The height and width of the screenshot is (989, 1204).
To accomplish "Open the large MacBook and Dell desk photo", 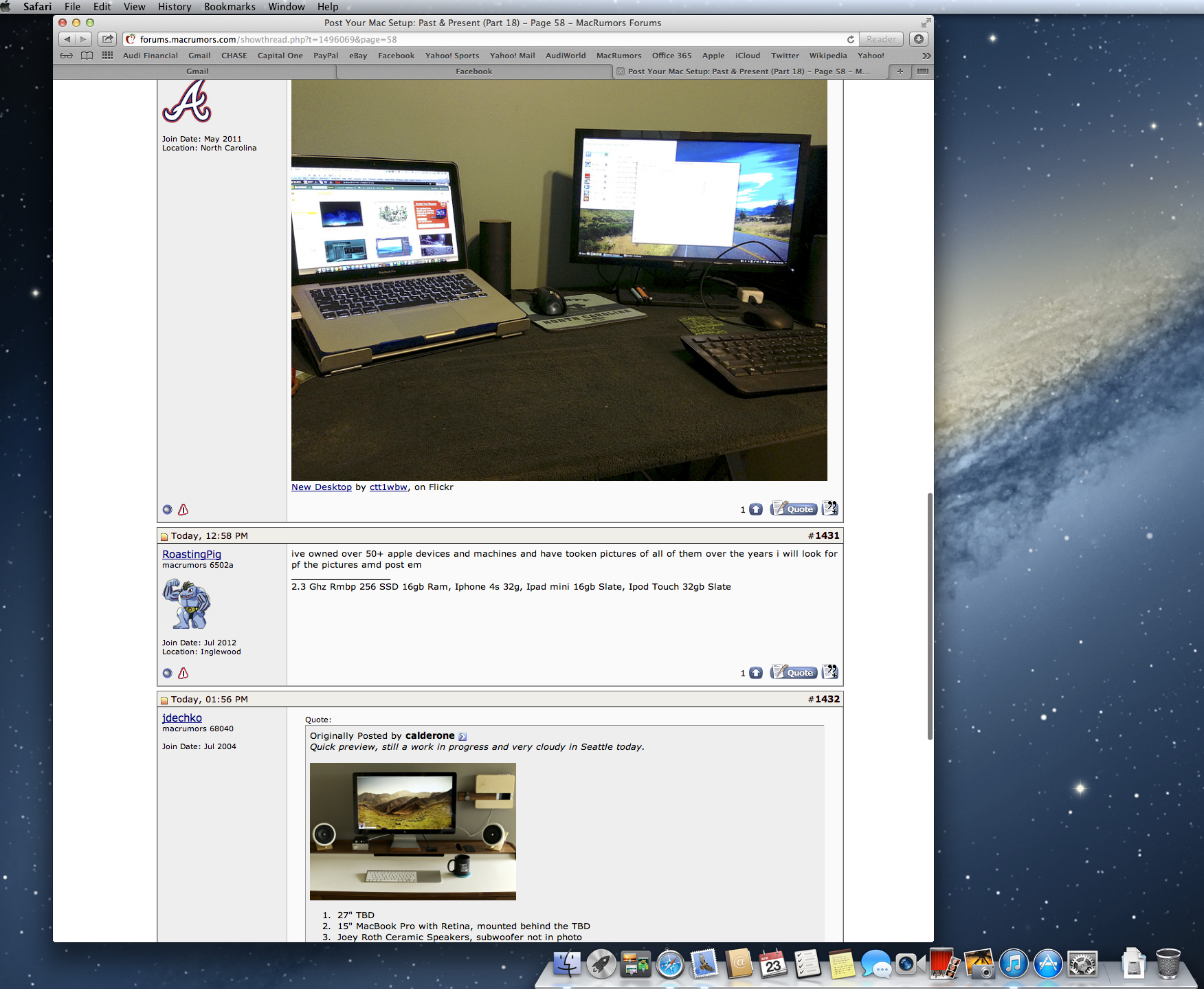I will [559, 280].
